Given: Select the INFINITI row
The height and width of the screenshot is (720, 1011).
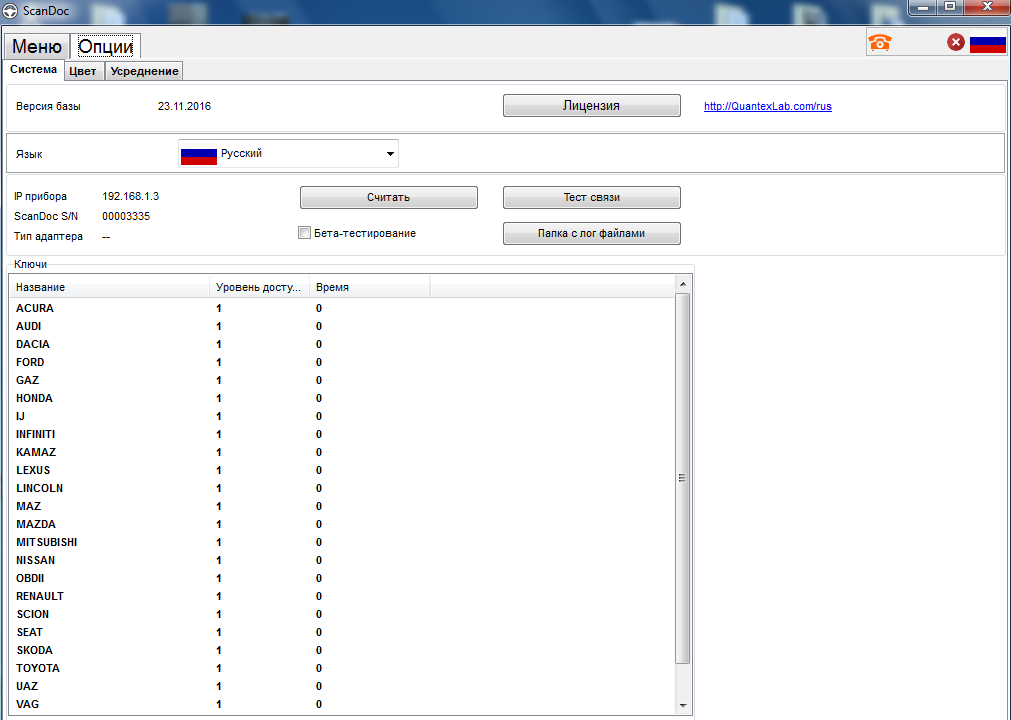Looking at the screenshot, I should pos(342,434).
